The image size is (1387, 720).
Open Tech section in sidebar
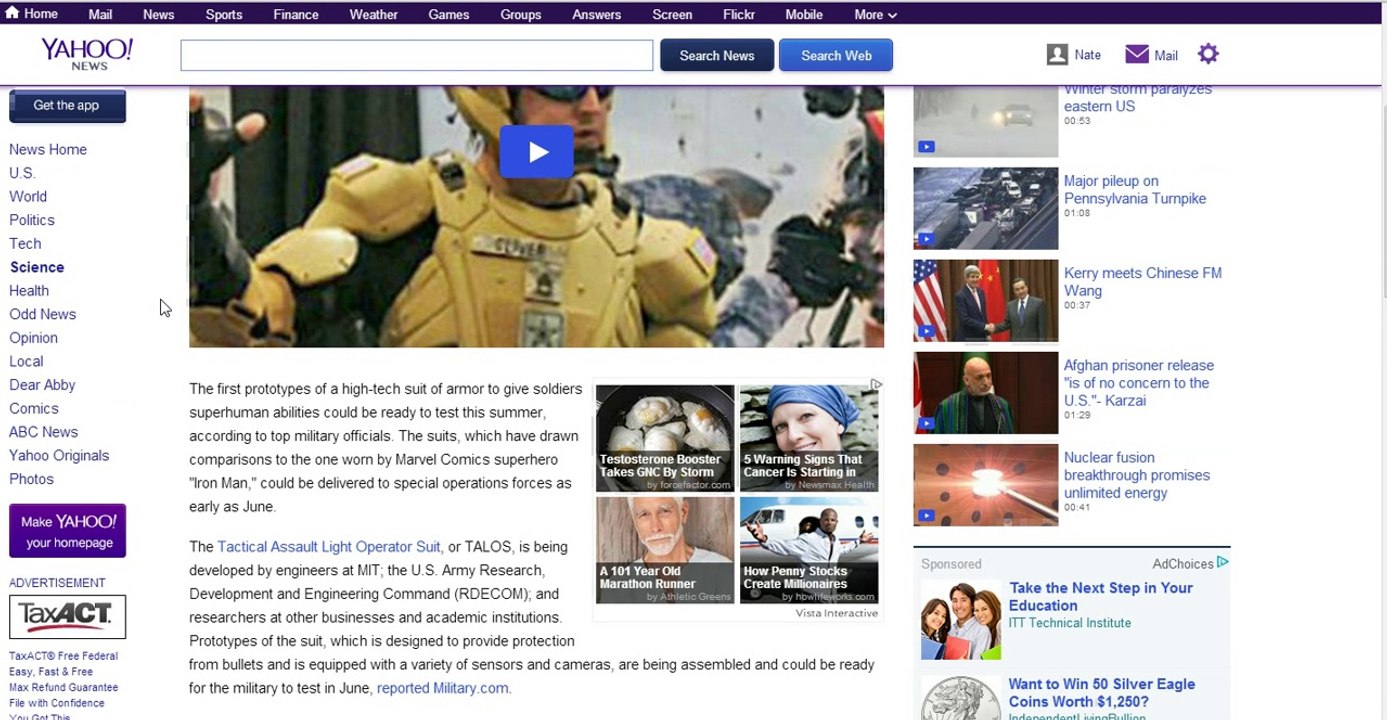pyautogui.click(x=25, y=244)
